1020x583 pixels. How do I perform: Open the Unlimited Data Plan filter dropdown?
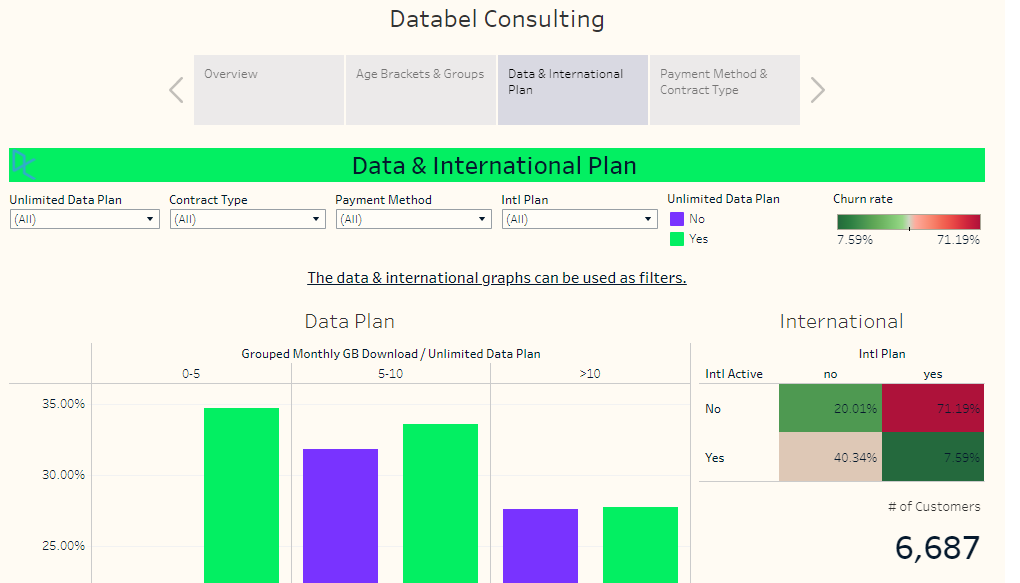pyautogui.click(x=152, y=219)
